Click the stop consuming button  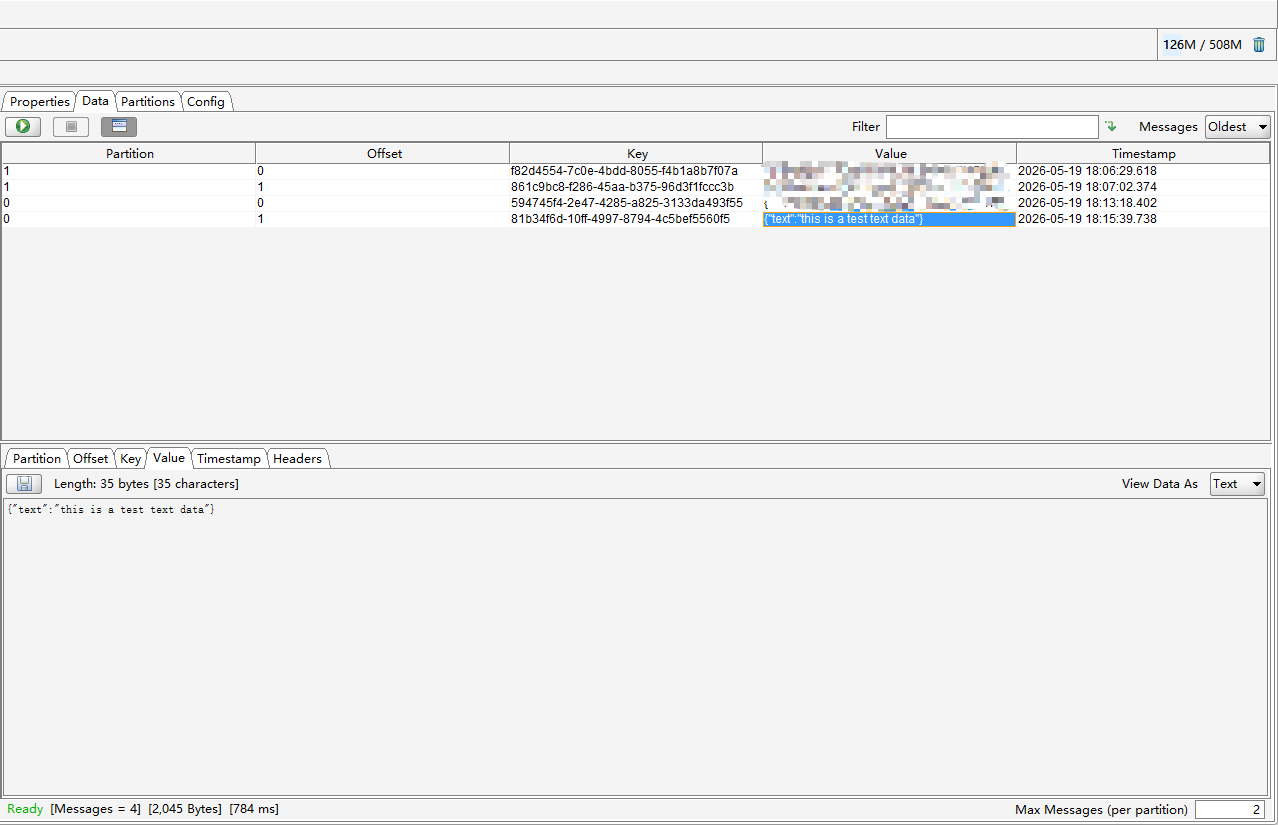[71, 127]
